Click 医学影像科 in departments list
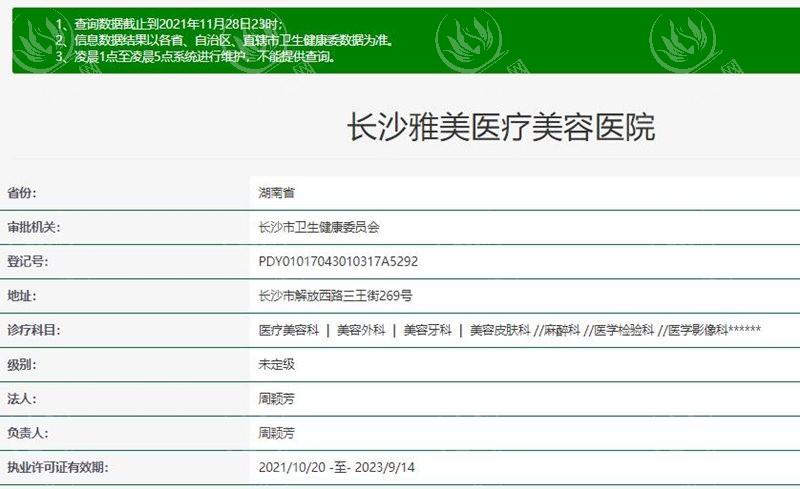The width and height of the screenshot is (800, 489). pos(697,330)
